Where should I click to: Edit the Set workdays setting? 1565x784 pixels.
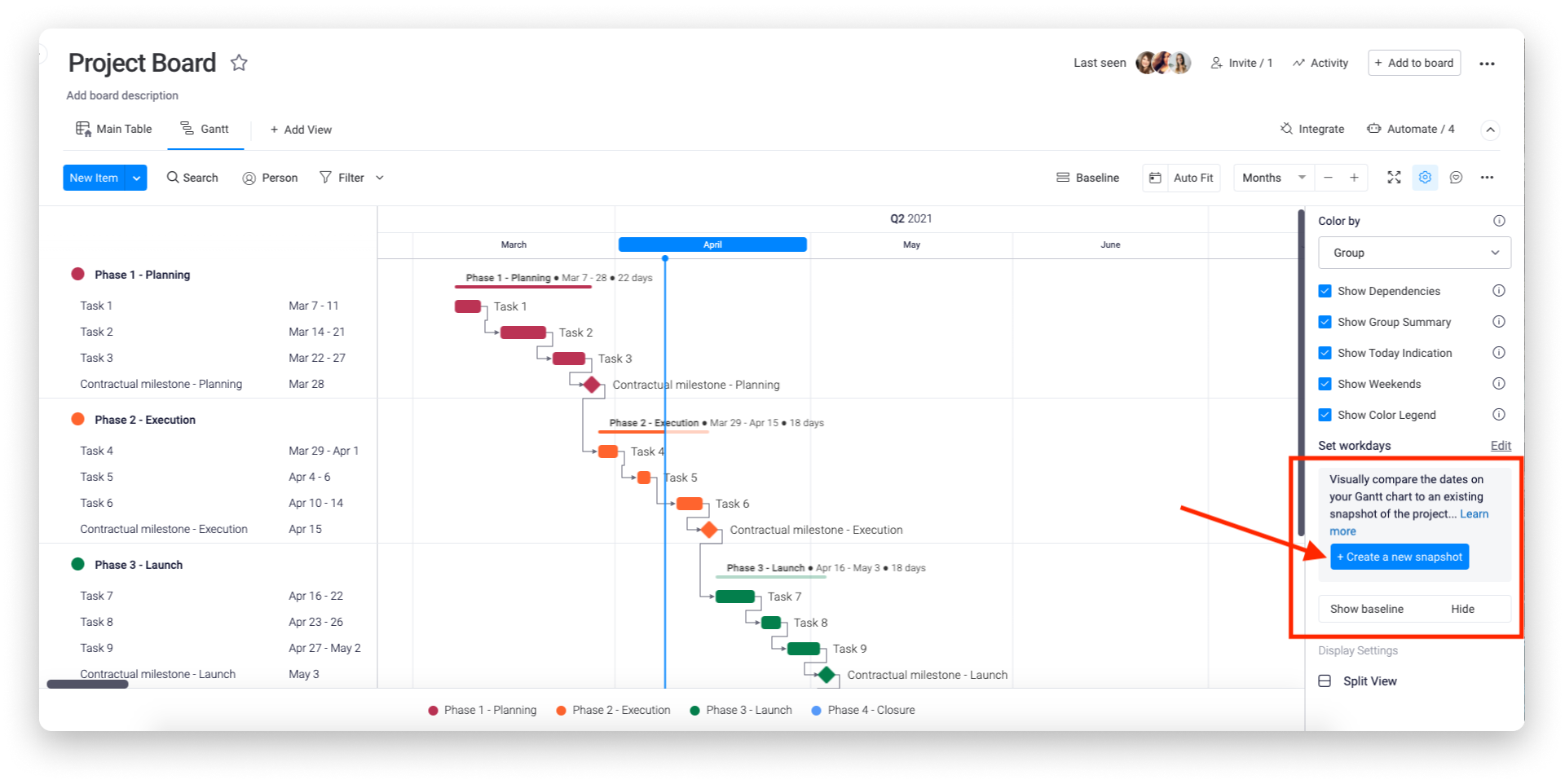(x=1501, y=446)
